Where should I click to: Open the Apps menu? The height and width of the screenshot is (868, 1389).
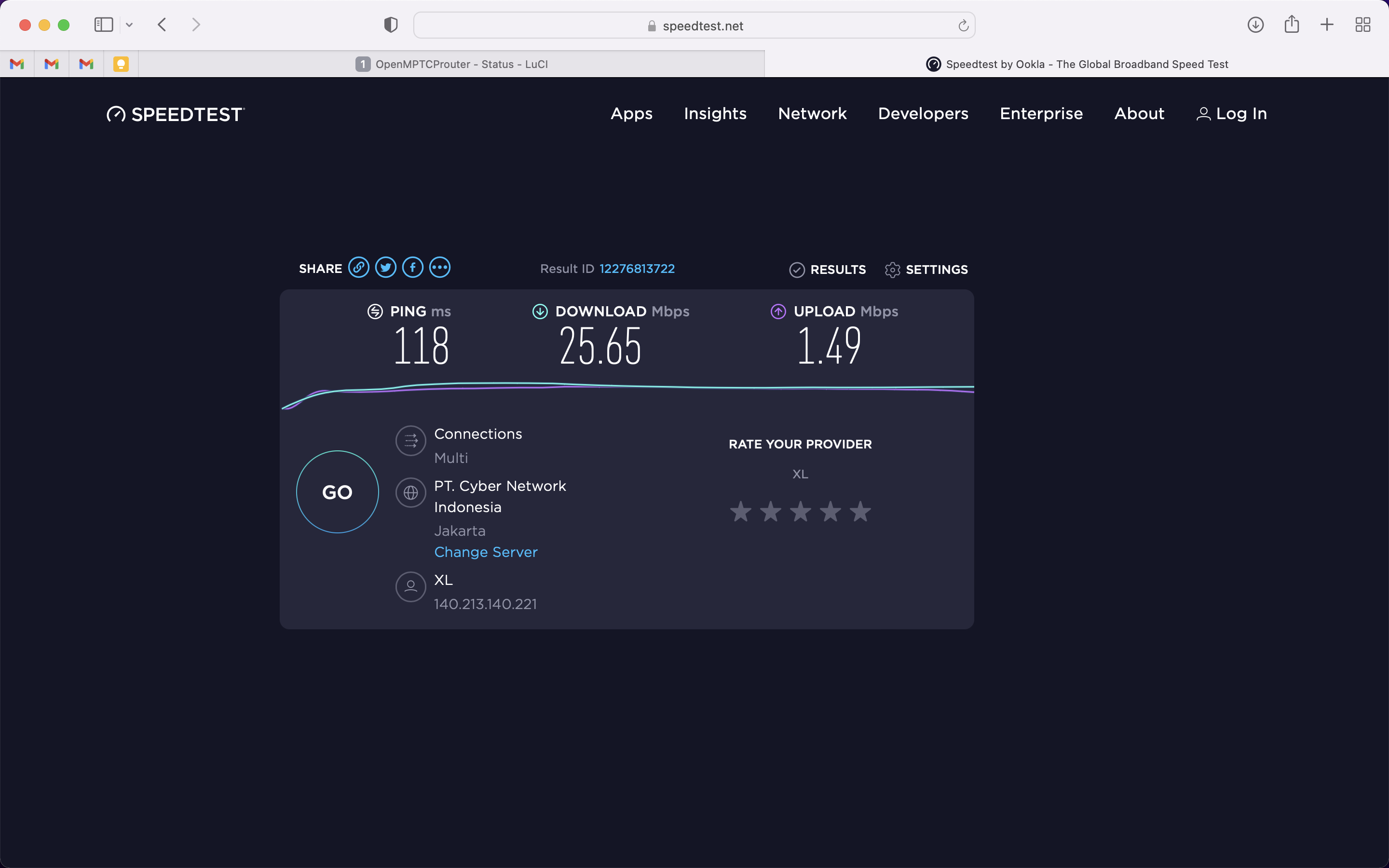point(631,114)
